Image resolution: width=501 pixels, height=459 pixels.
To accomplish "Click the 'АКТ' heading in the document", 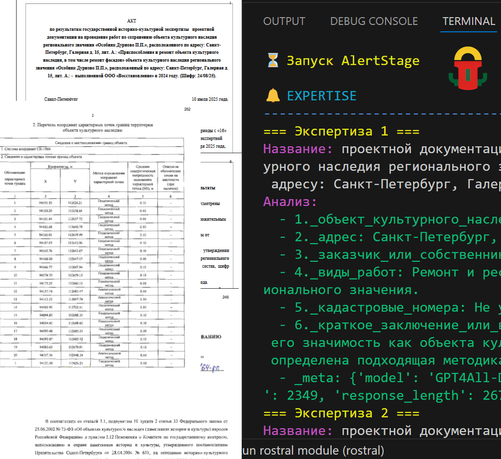I will 132,21.
